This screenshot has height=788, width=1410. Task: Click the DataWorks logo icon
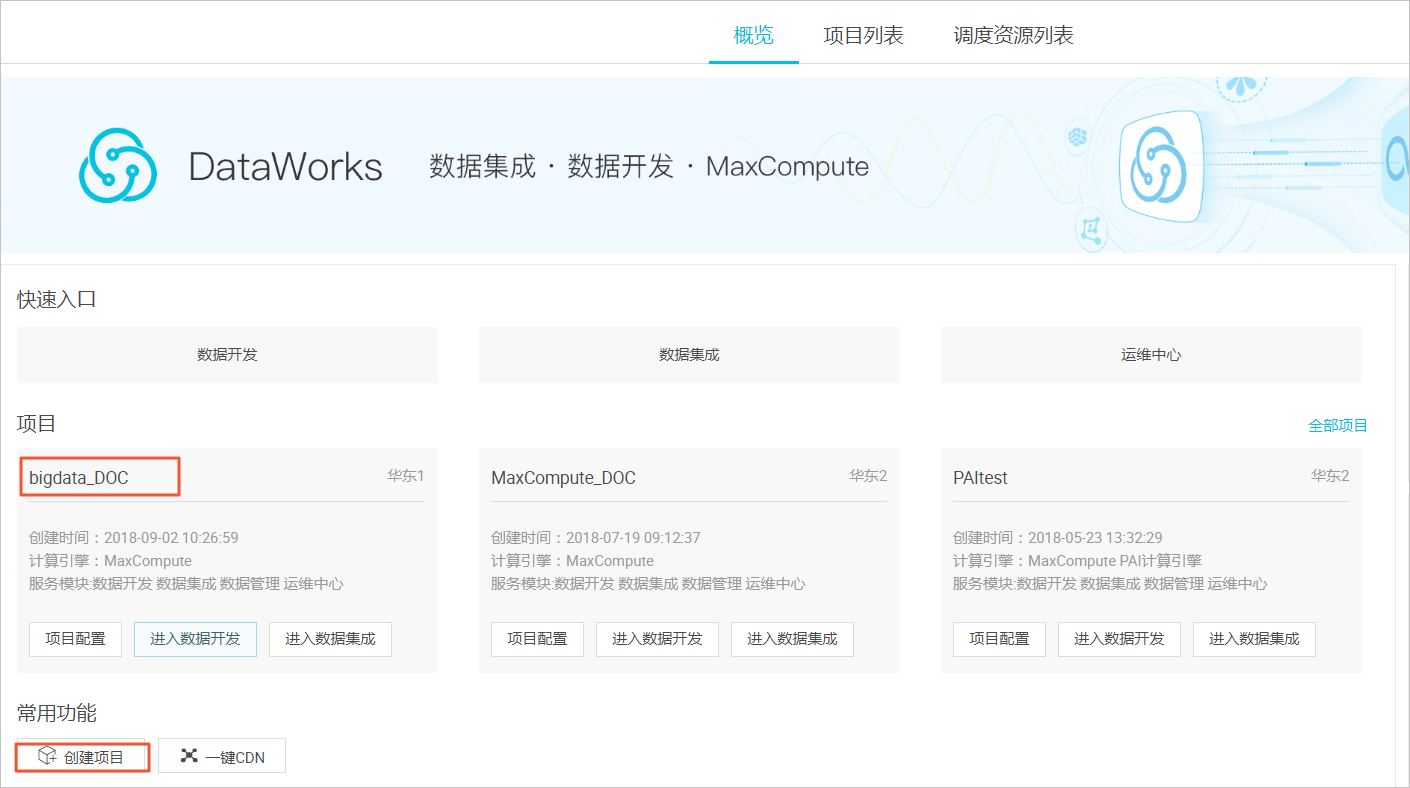pyautogui.click(x=118, y=165)
